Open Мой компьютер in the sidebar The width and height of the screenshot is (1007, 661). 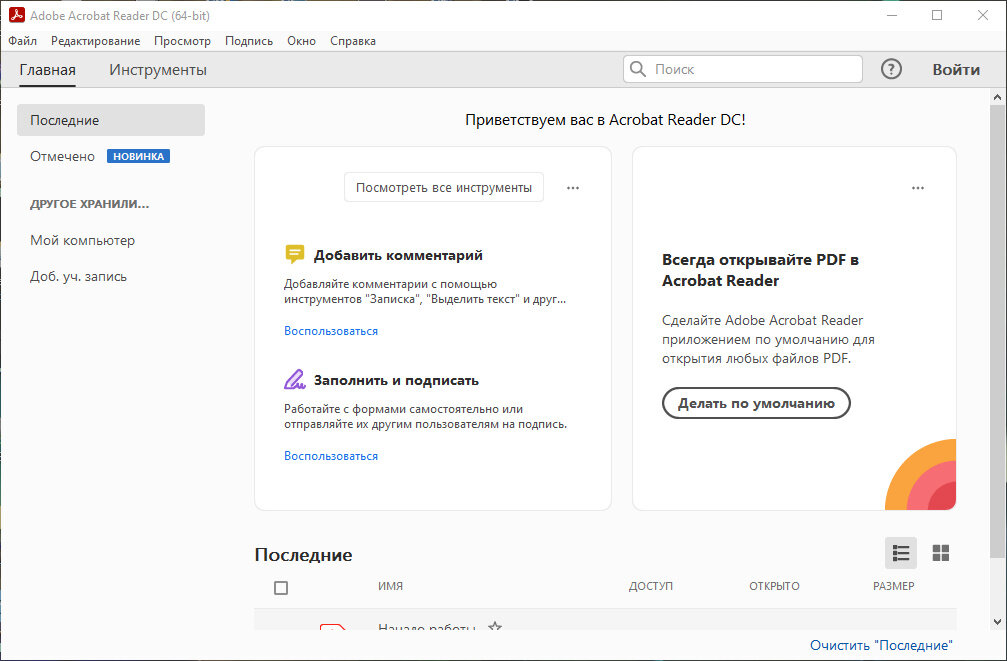coord(82,240)
